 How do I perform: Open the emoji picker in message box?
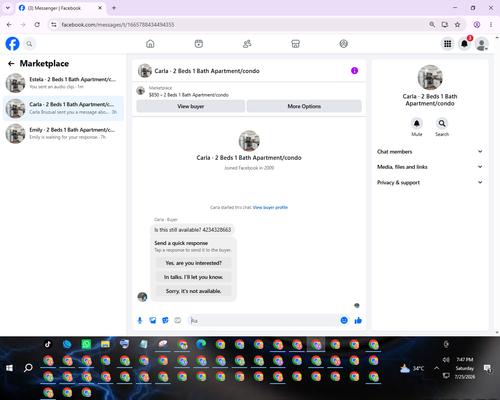pos(344,320)
